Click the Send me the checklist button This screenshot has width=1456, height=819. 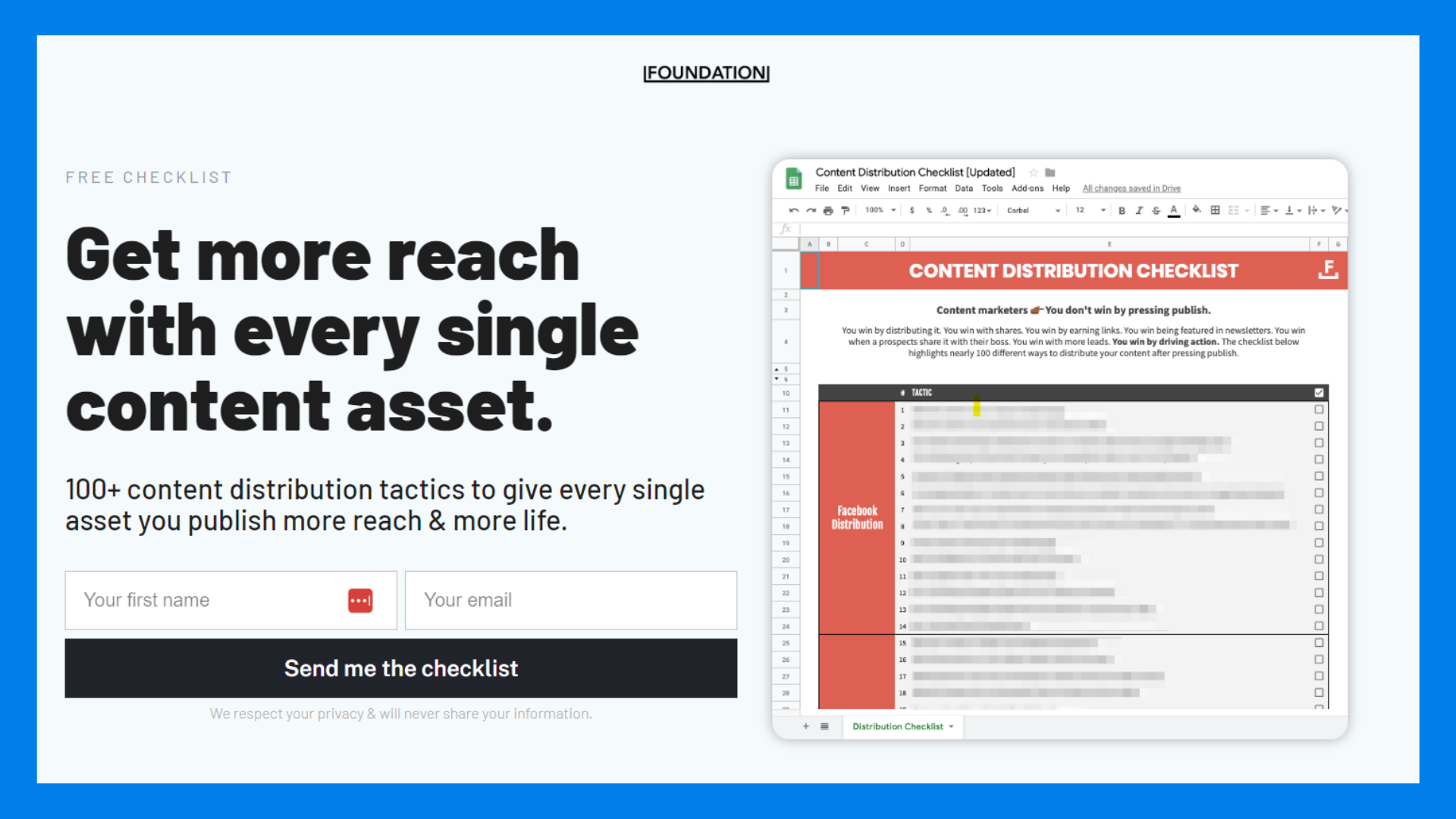[x=400, y=668]
